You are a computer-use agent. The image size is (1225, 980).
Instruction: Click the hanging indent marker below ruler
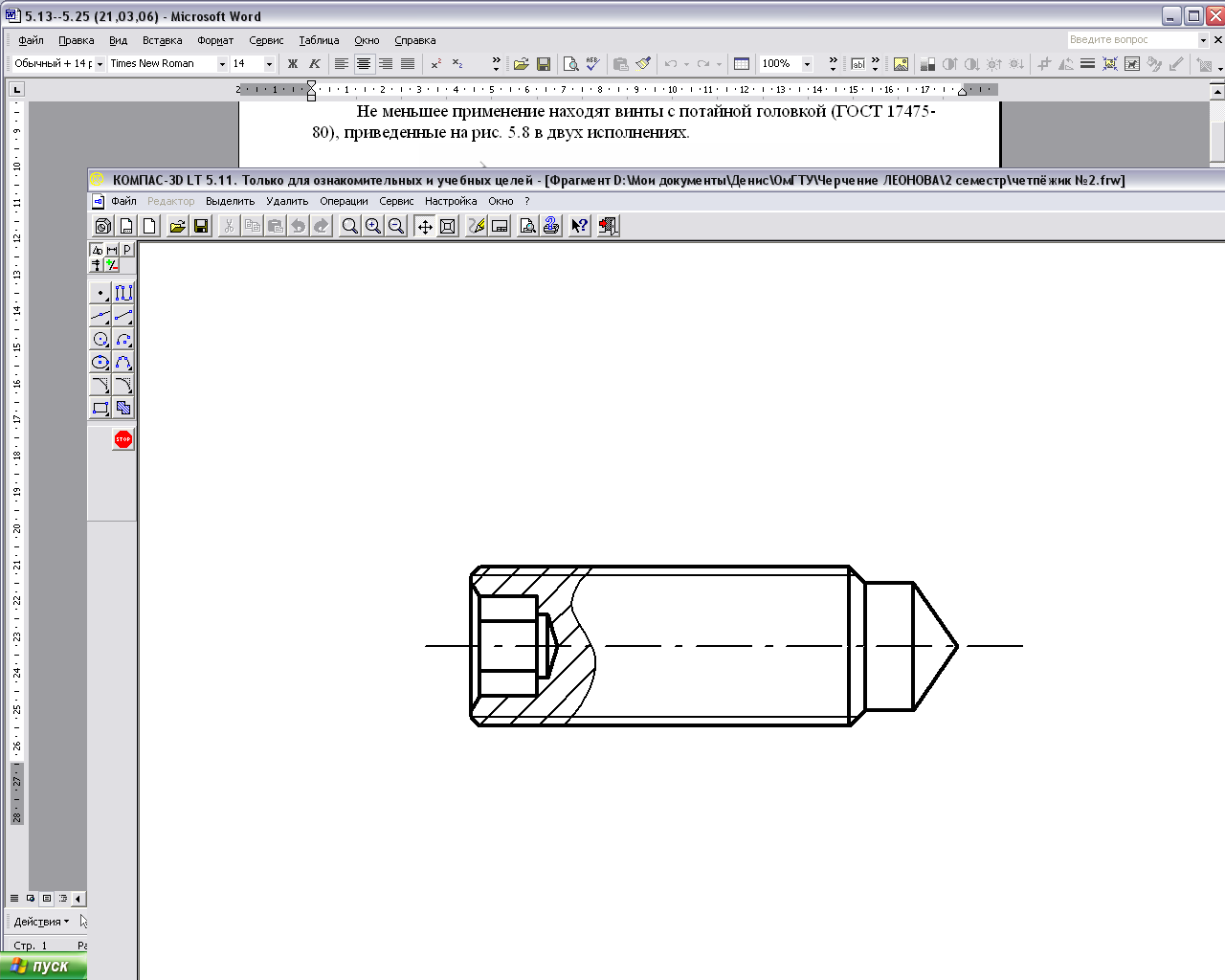pos(311,94)
